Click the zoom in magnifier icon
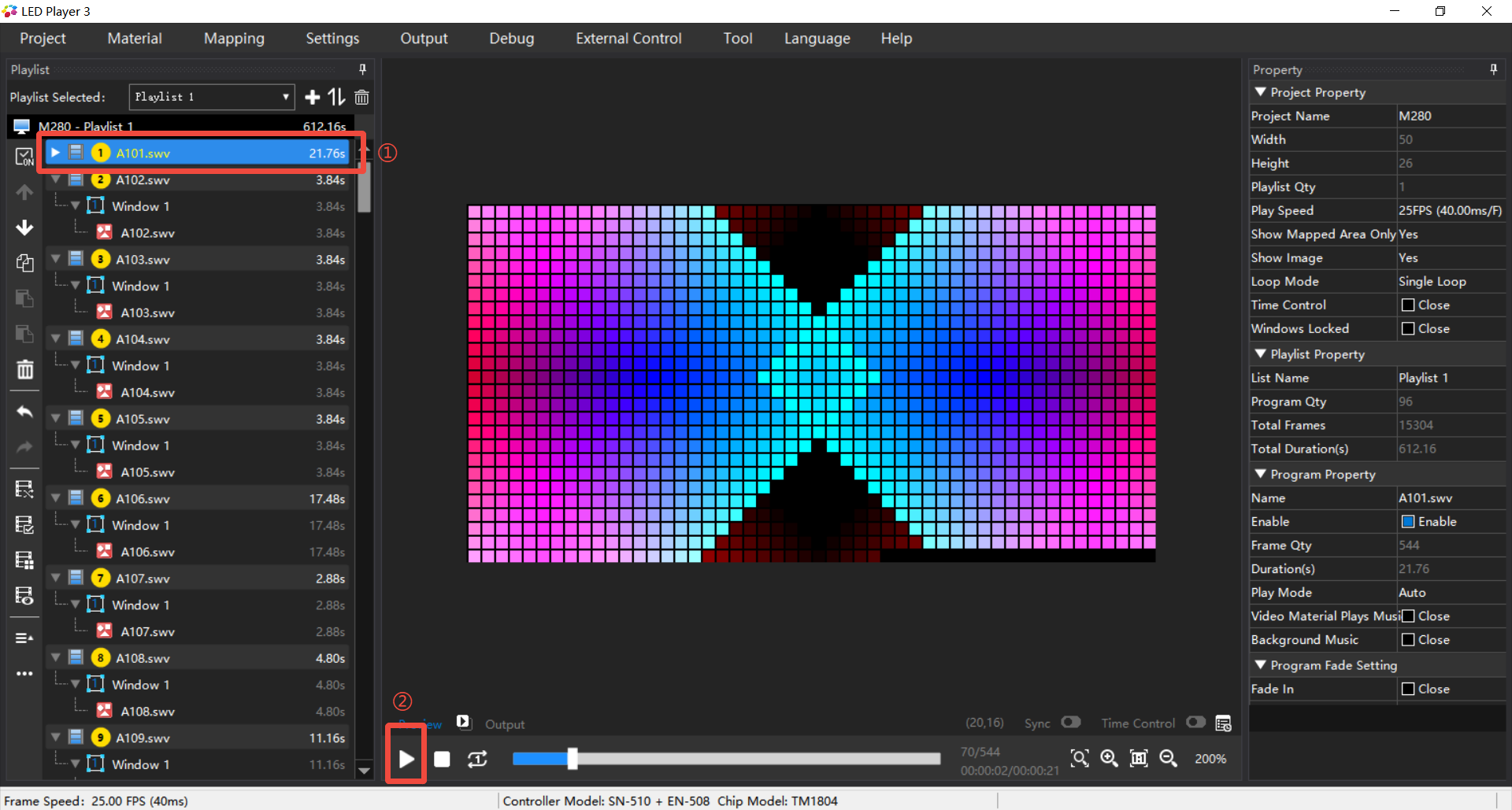Screen dimensions: 1512x810 1110,758
